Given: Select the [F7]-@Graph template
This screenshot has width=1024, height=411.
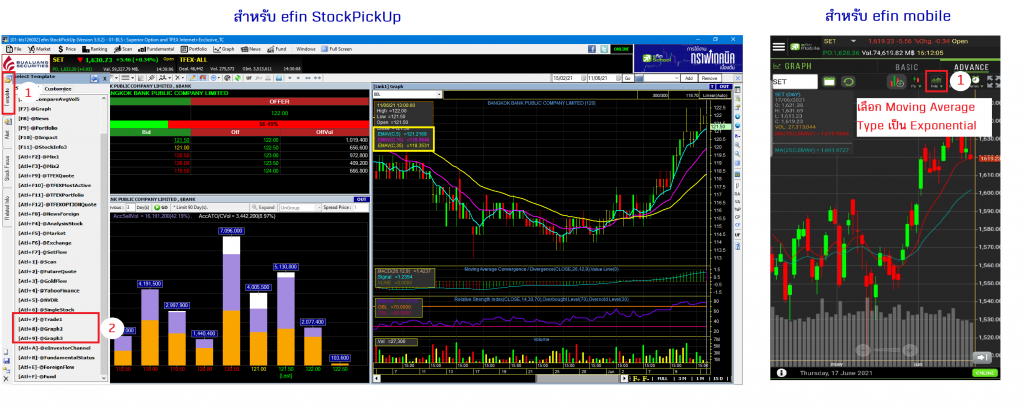Looking at the screenshot, I should (x=35, y=108).
